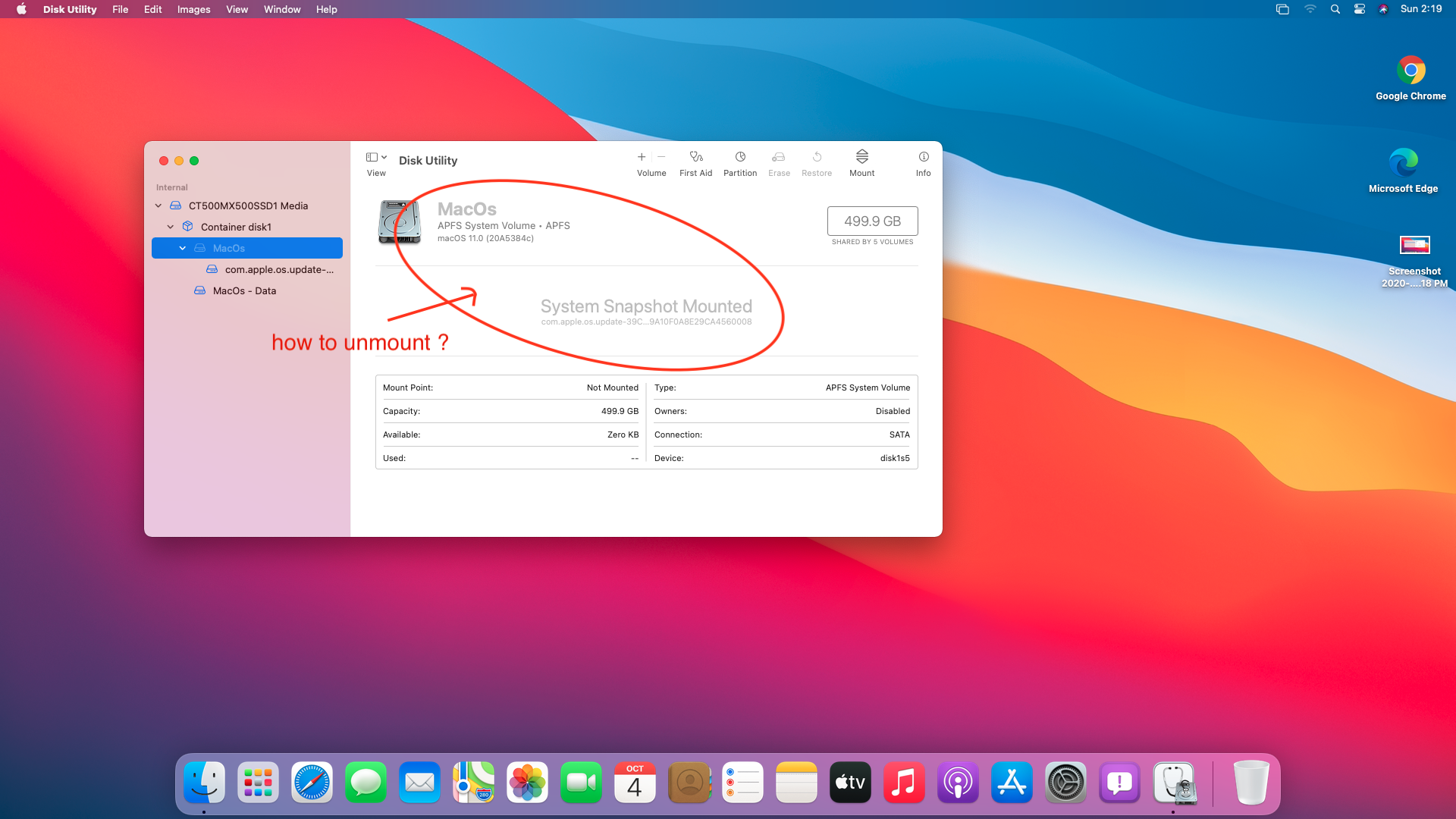This screenshot has height=819, width=1456.
Task: Open Photos from the Dock
Action: pos(527,783)
